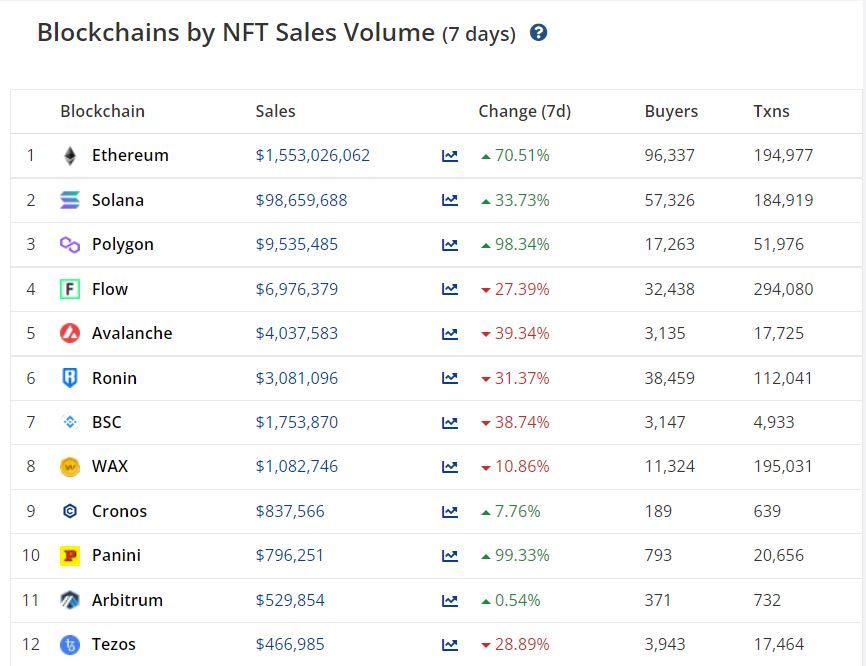Open the Arbitrum blockchain link
This screenshot has height=666, width=866.
127,600
